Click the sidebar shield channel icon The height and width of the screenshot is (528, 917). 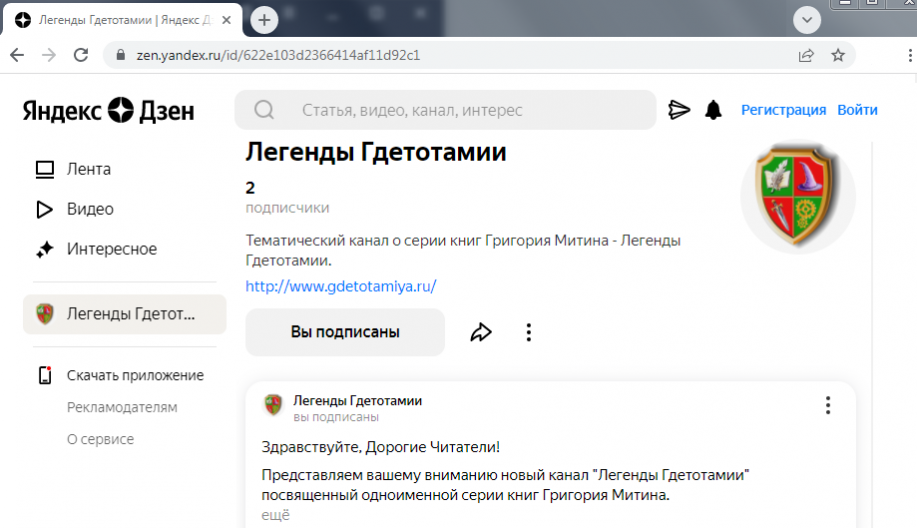pos(44,314)
